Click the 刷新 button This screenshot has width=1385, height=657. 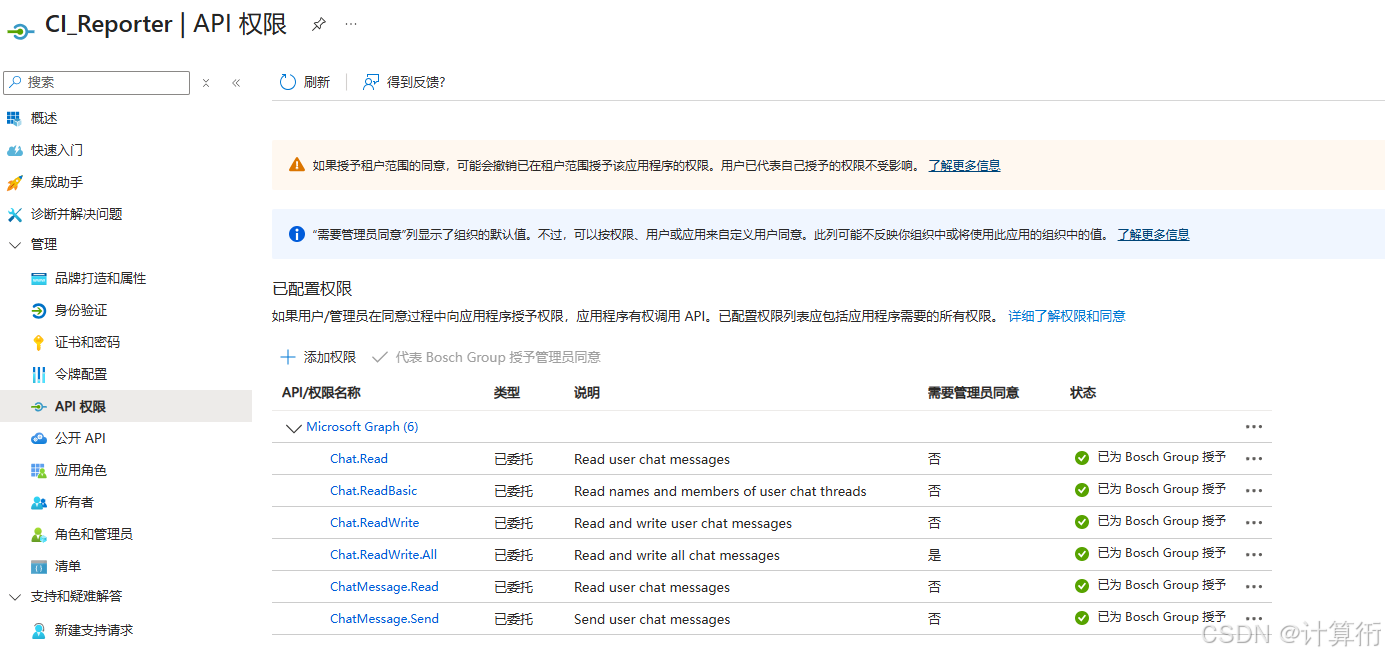click(x=305, y=82)
